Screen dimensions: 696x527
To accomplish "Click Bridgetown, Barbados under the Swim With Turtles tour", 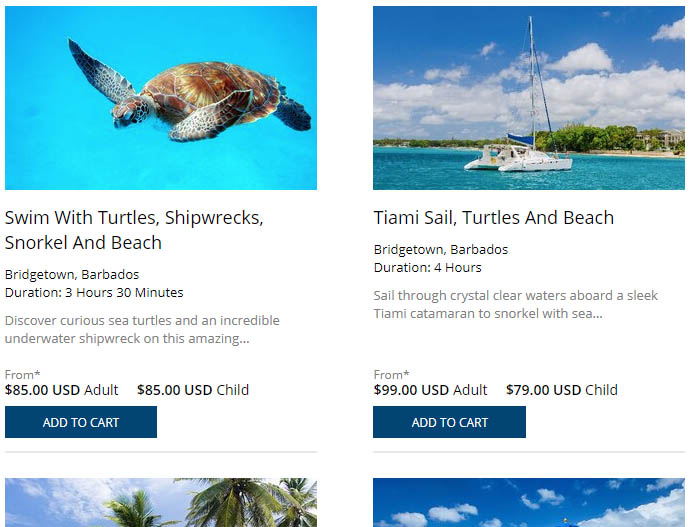I will click(x=72, y=274).
